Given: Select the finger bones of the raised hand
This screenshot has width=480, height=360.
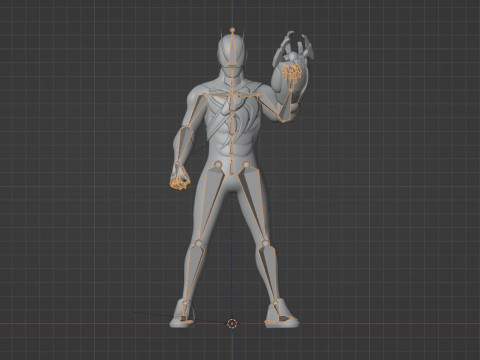Looking at the screenshot, I should (292, 73).
